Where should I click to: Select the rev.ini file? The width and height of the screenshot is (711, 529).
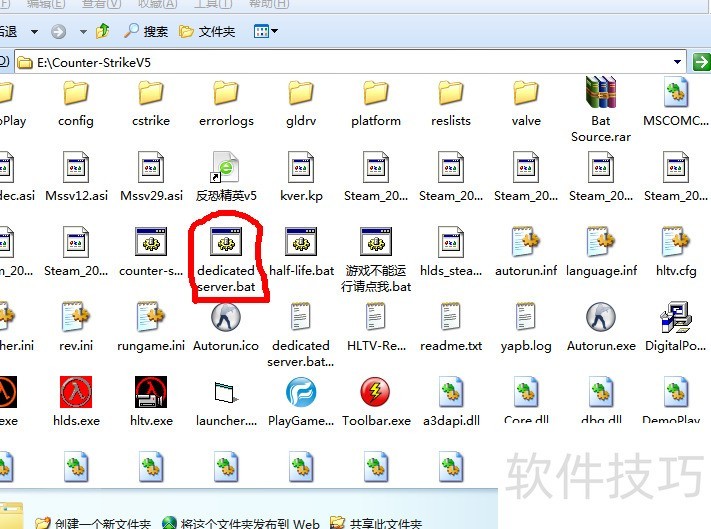[76, 327]
